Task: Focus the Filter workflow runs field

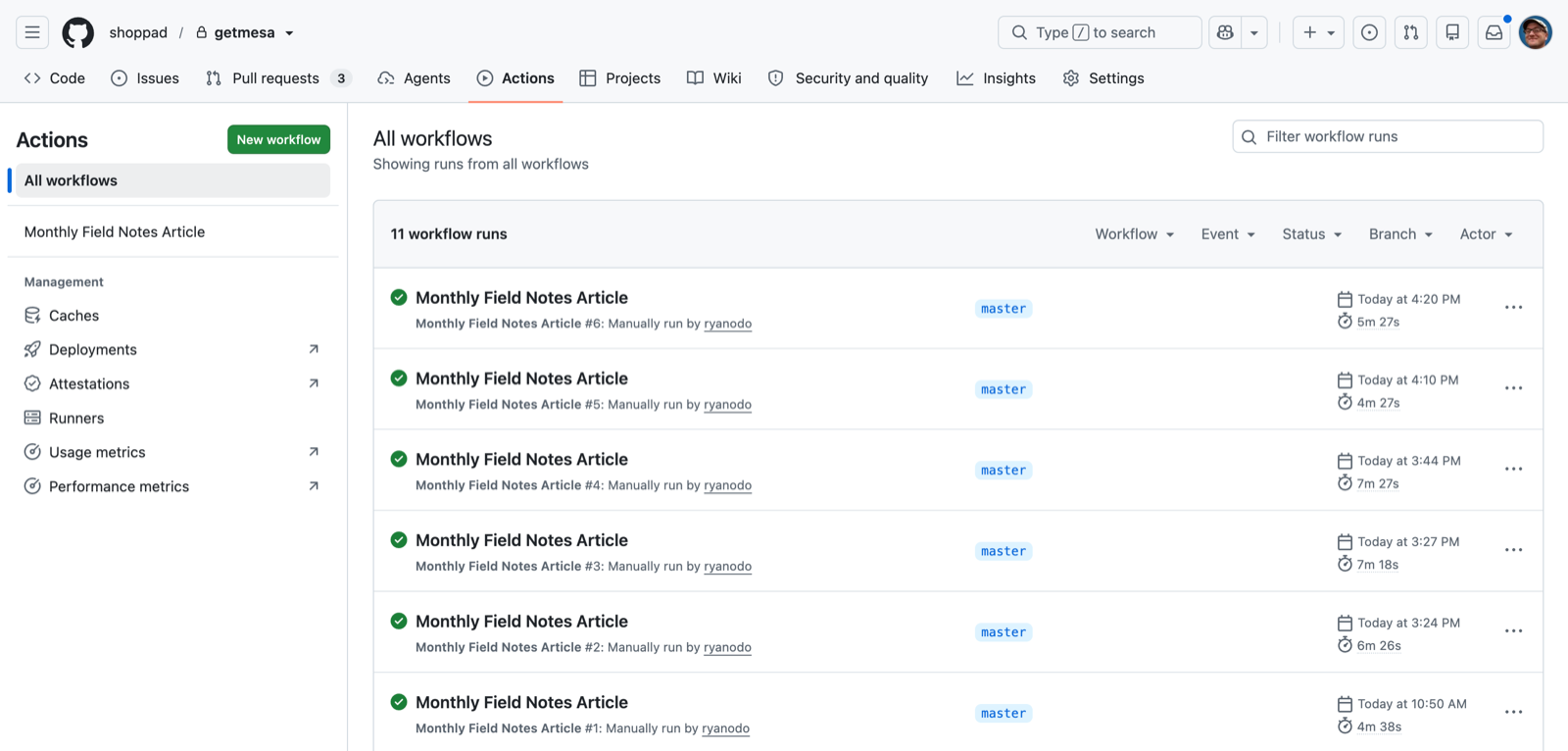Action: pyautogui.click(x=1388, y=136)
